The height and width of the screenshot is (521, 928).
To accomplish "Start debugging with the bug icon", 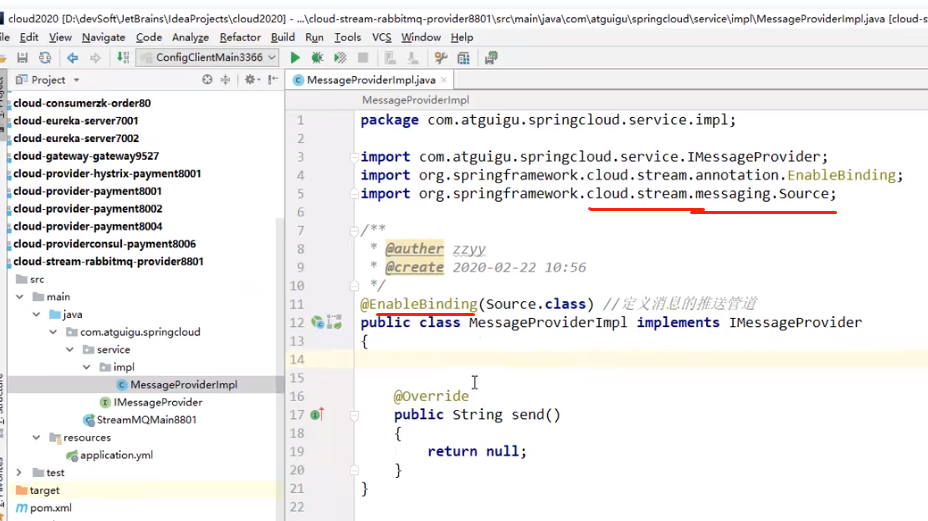I will [x=317, y=57].
